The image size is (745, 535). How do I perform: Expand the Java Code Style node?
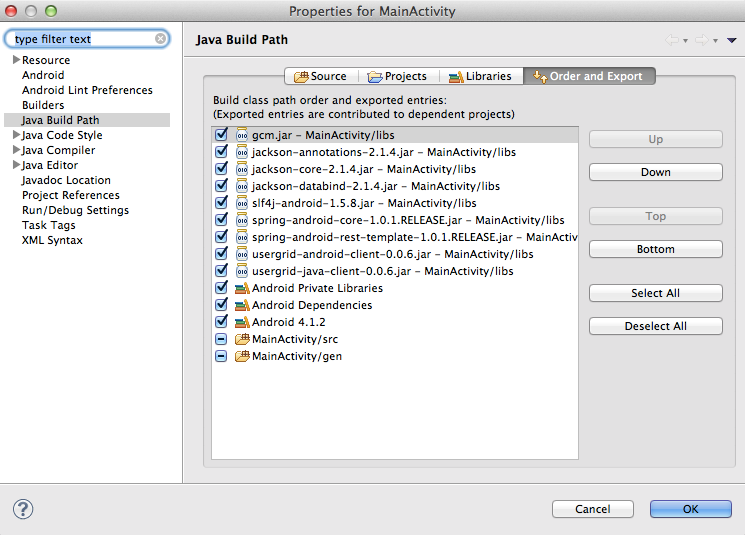tap(16, 134)
